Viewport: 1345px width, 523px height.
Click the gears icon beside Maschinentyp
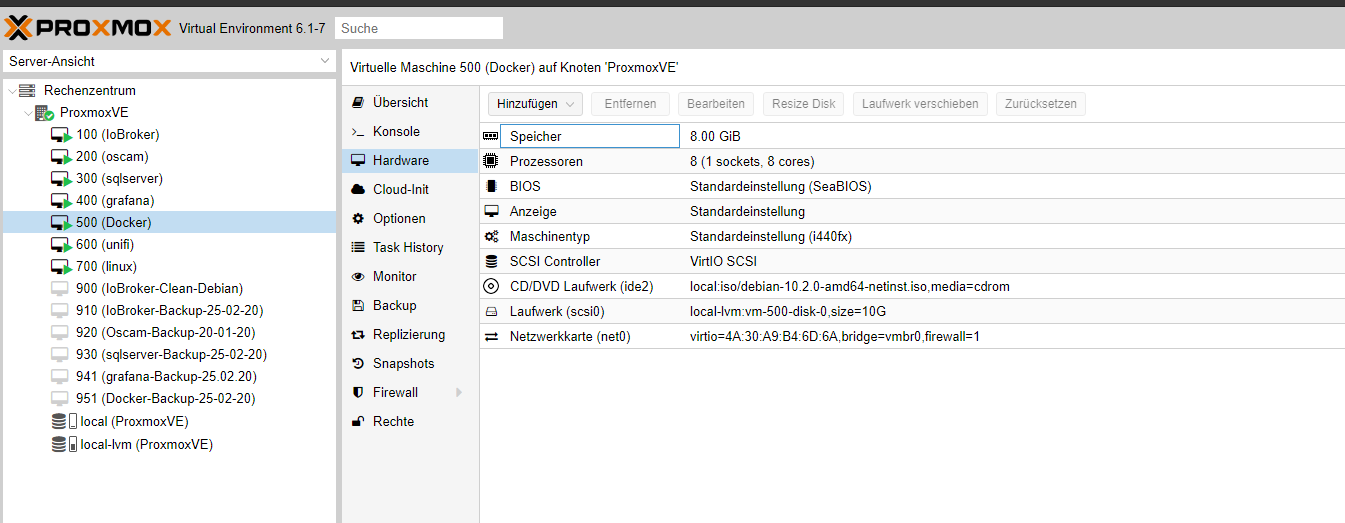[x=491, y=237]
